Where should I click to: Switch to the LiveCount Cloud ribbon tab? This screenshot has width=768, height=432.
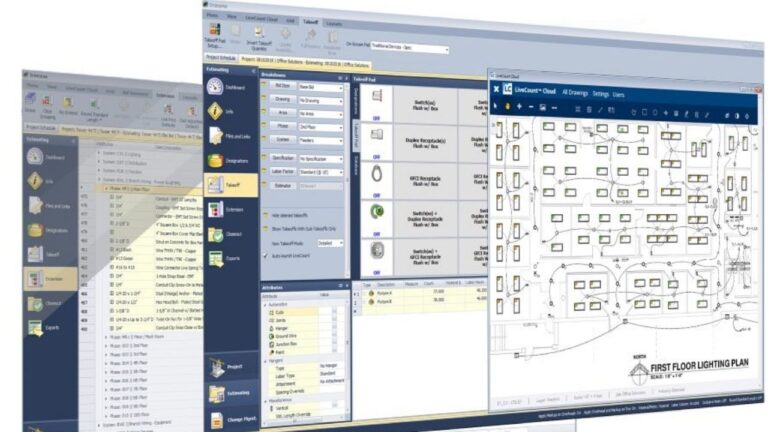tap(261, 19)
